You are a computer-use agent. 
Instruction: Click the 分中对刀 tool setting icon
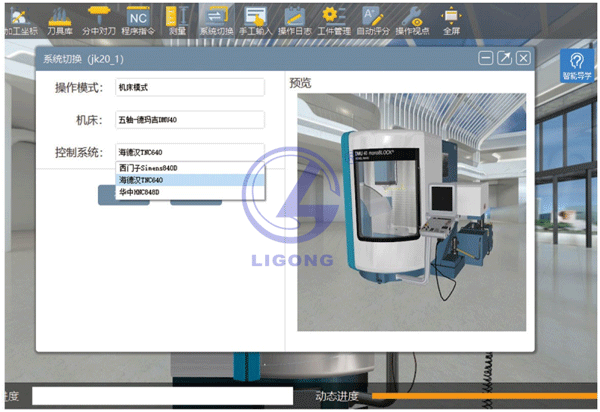pos(98,18)
